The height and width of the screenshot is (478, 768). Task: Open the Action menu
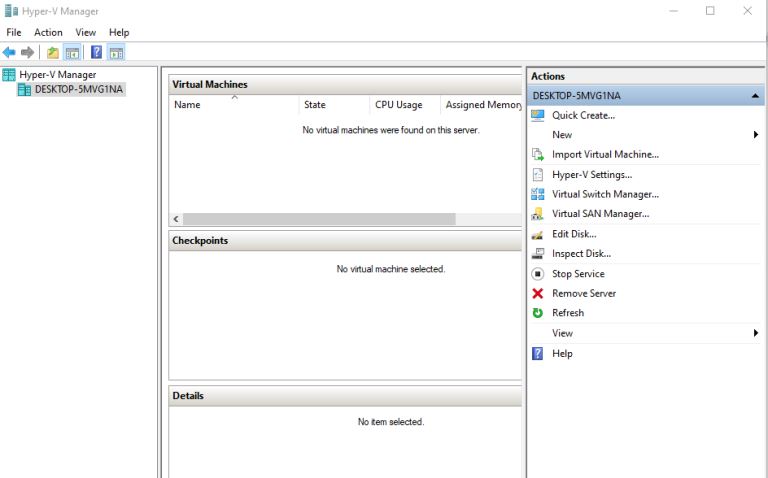[x=48, y=32]
